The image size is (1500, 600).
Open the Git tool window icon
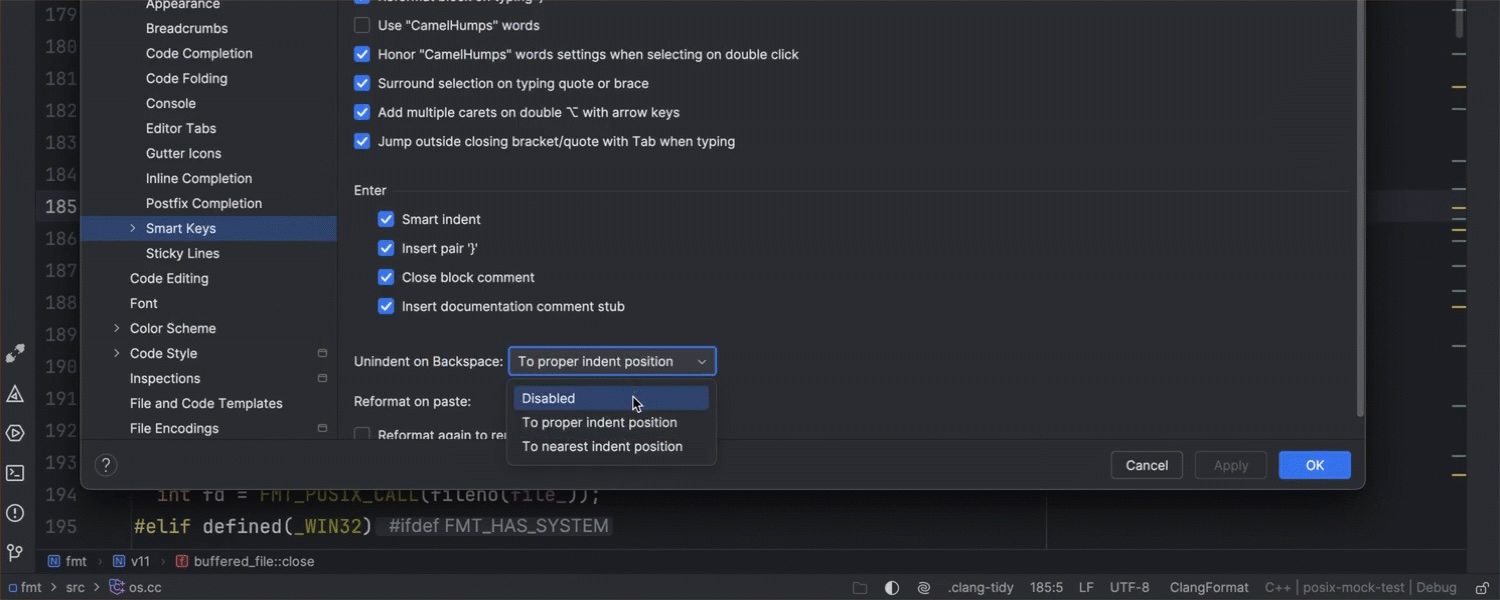coord(15,552)
